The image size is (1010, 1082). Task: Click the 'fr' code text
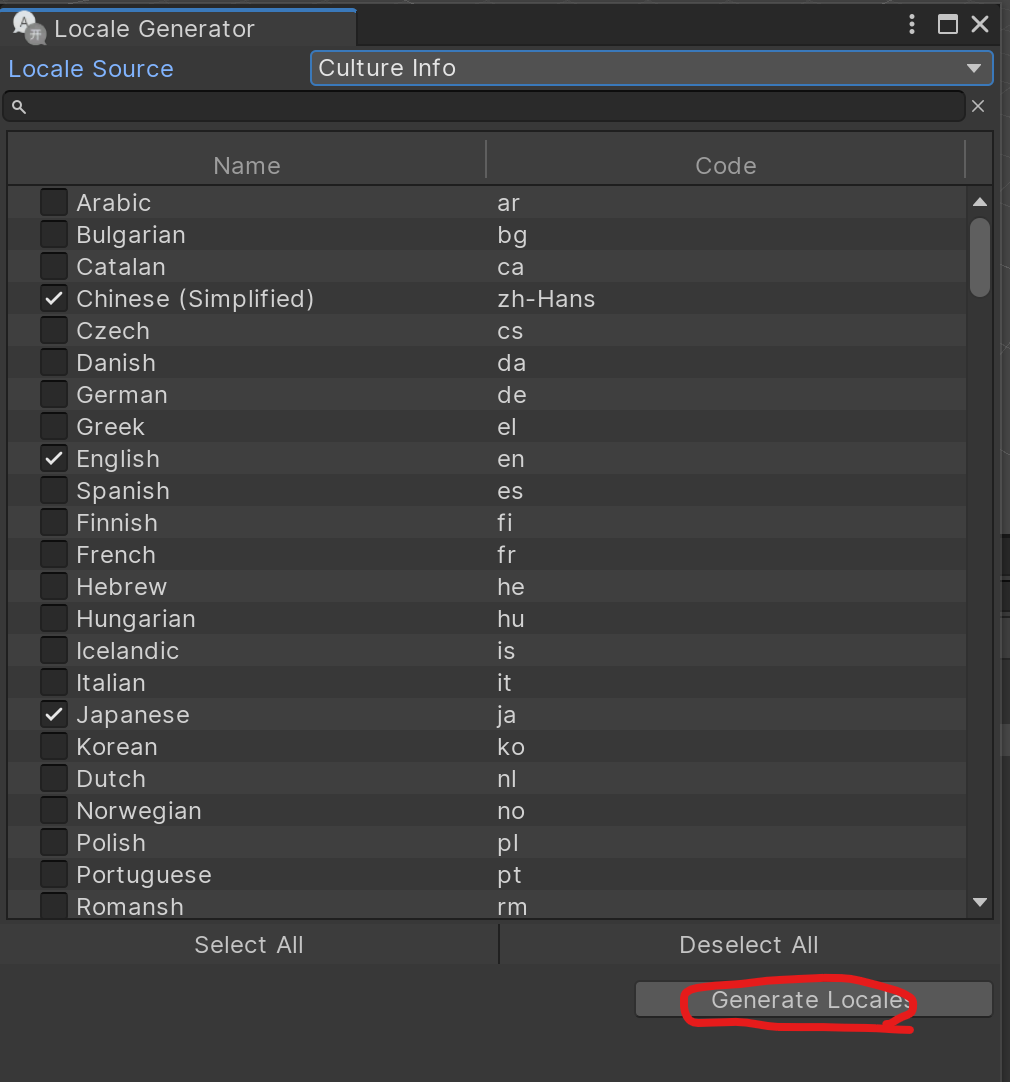506,555
